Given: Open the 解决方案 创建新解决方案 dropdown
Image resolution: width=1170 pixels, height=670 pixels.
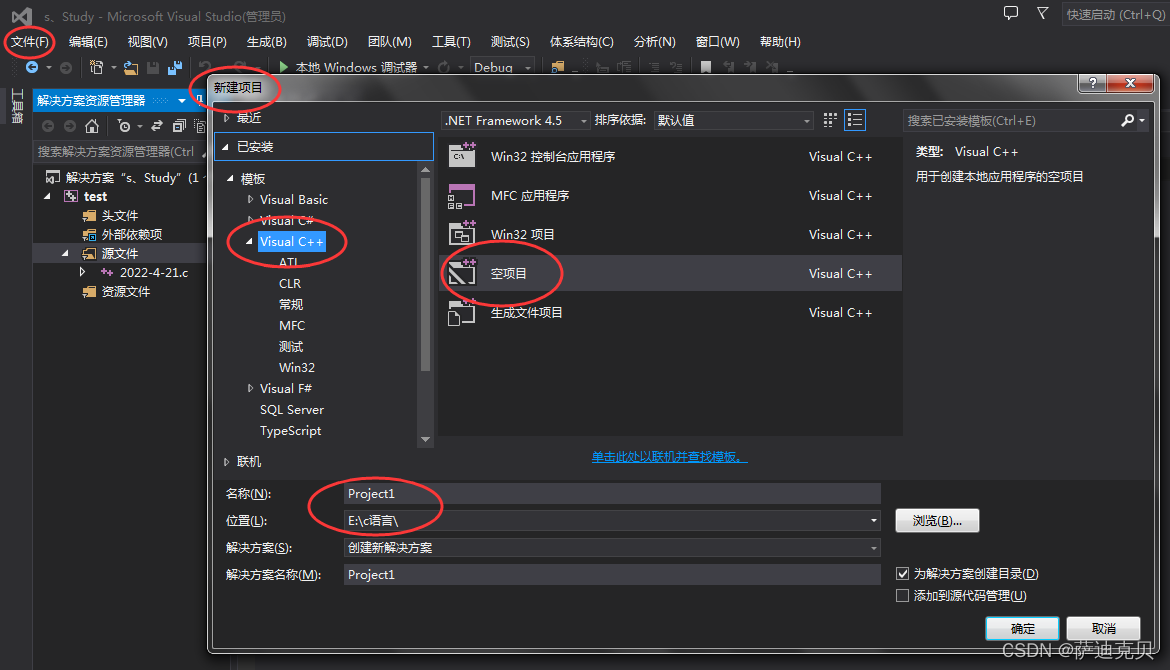Looking at the screenshot, I should [612, 548].
